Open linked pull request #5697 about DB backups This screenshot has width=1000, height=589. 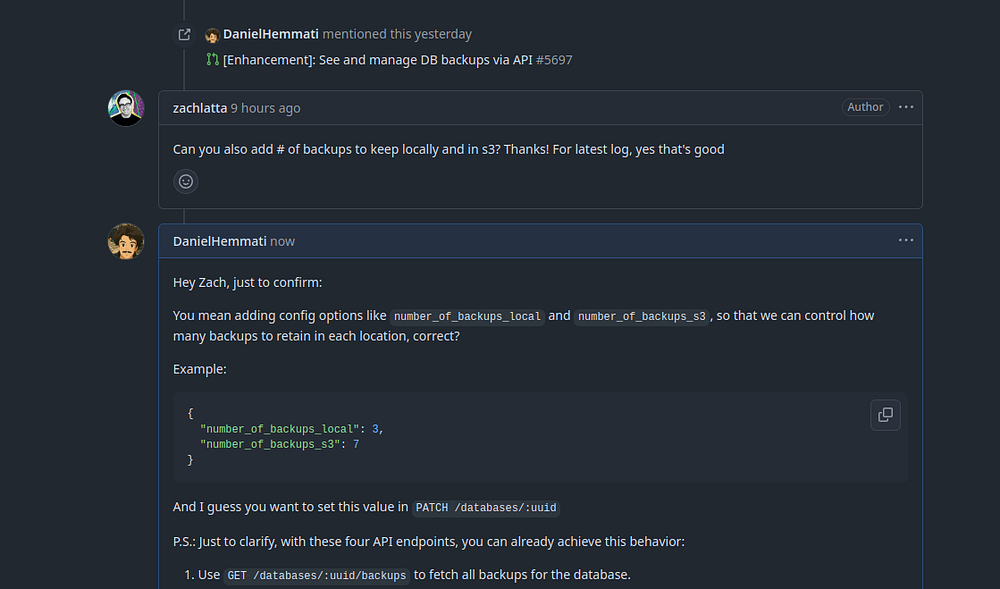pyautogui.click(x=397, y=60)
